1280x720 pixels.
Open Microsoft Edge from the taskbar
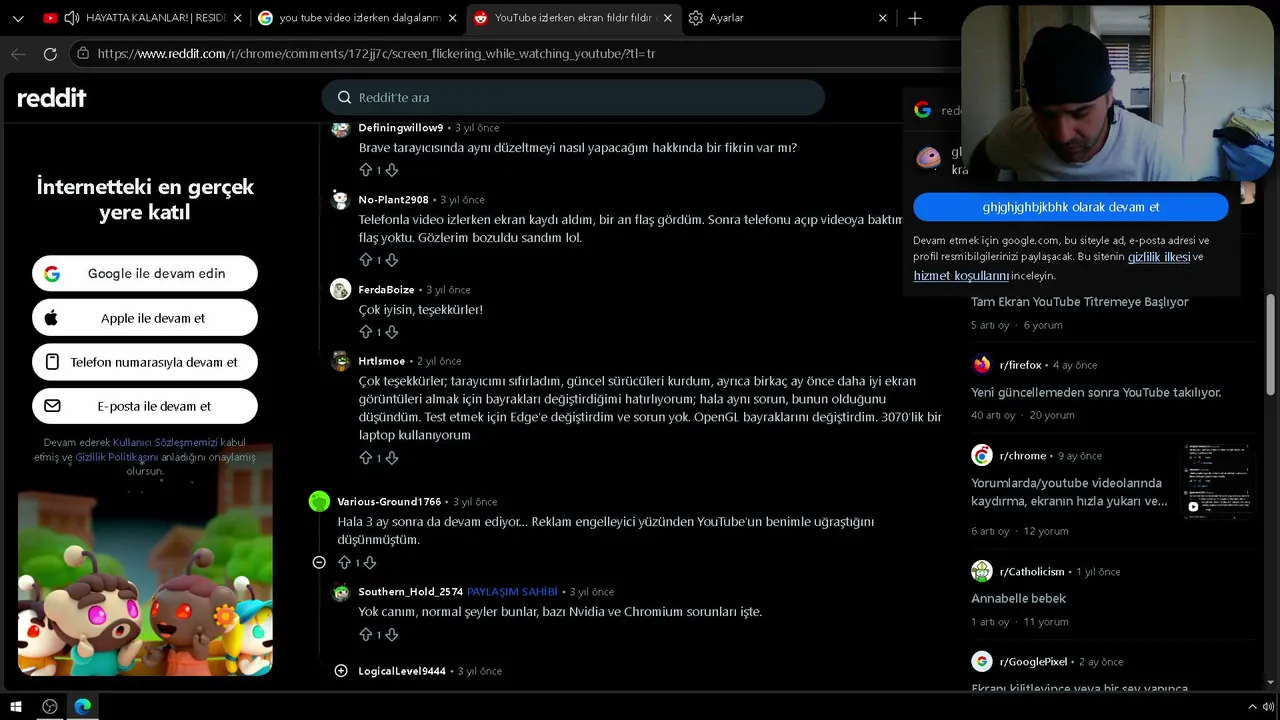click(x=82, y=707)
